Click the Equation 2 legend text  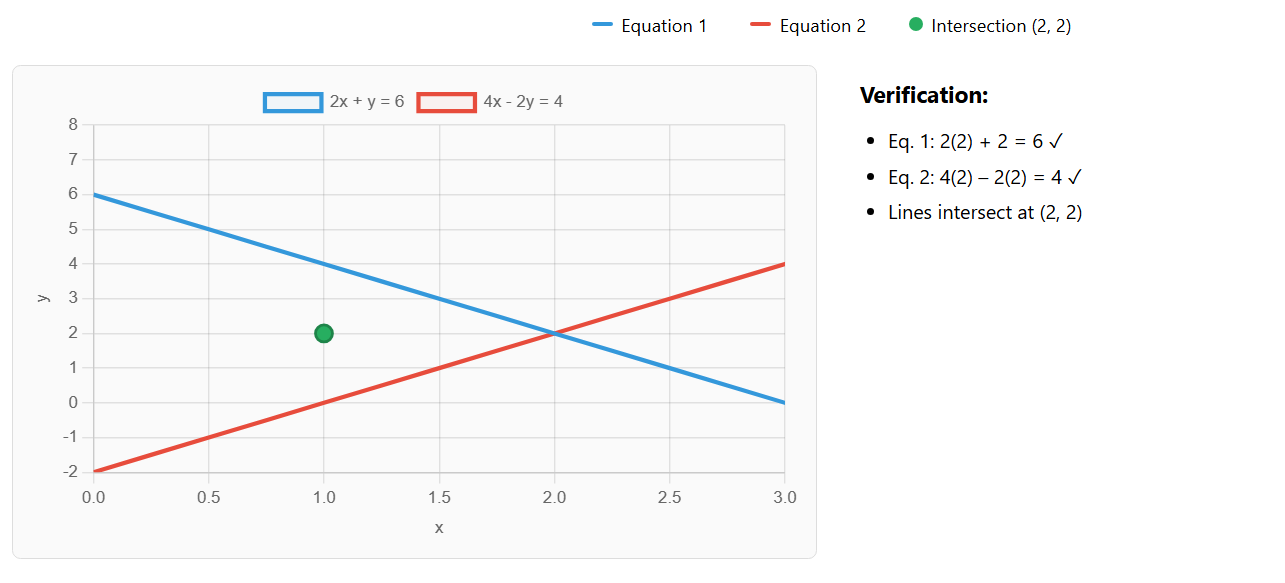click(x=823, y=26)
